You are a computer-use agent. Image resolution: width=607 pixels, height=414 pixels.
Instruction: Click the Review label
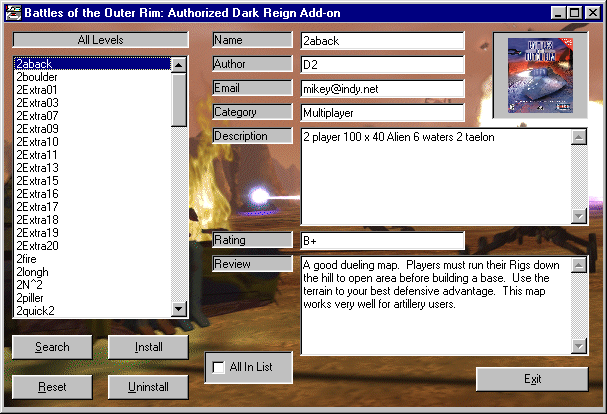(x=252, y=264)
